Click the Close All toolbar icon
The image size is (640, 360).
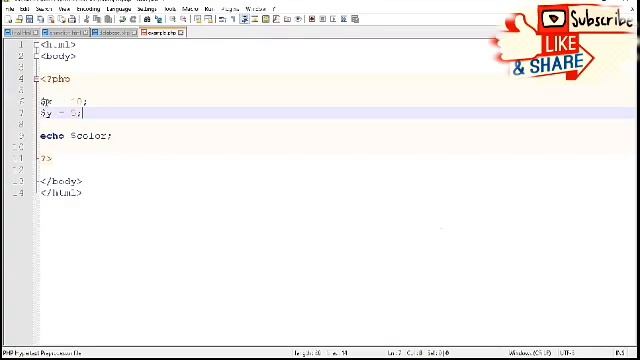coord(62,19)
